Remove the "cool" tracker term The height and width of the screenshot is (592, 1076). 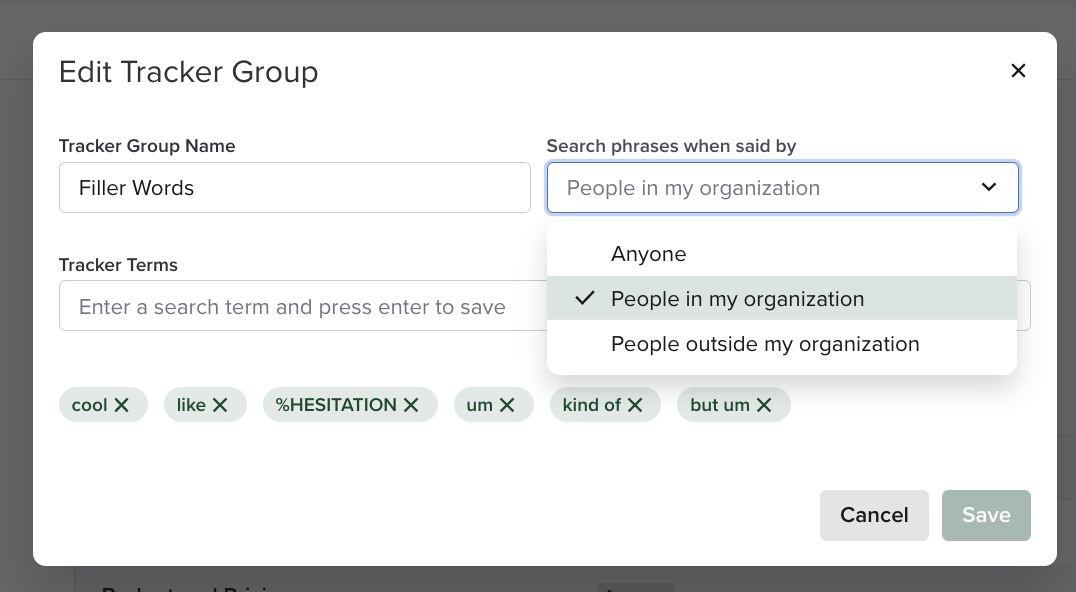coord(120,405)
